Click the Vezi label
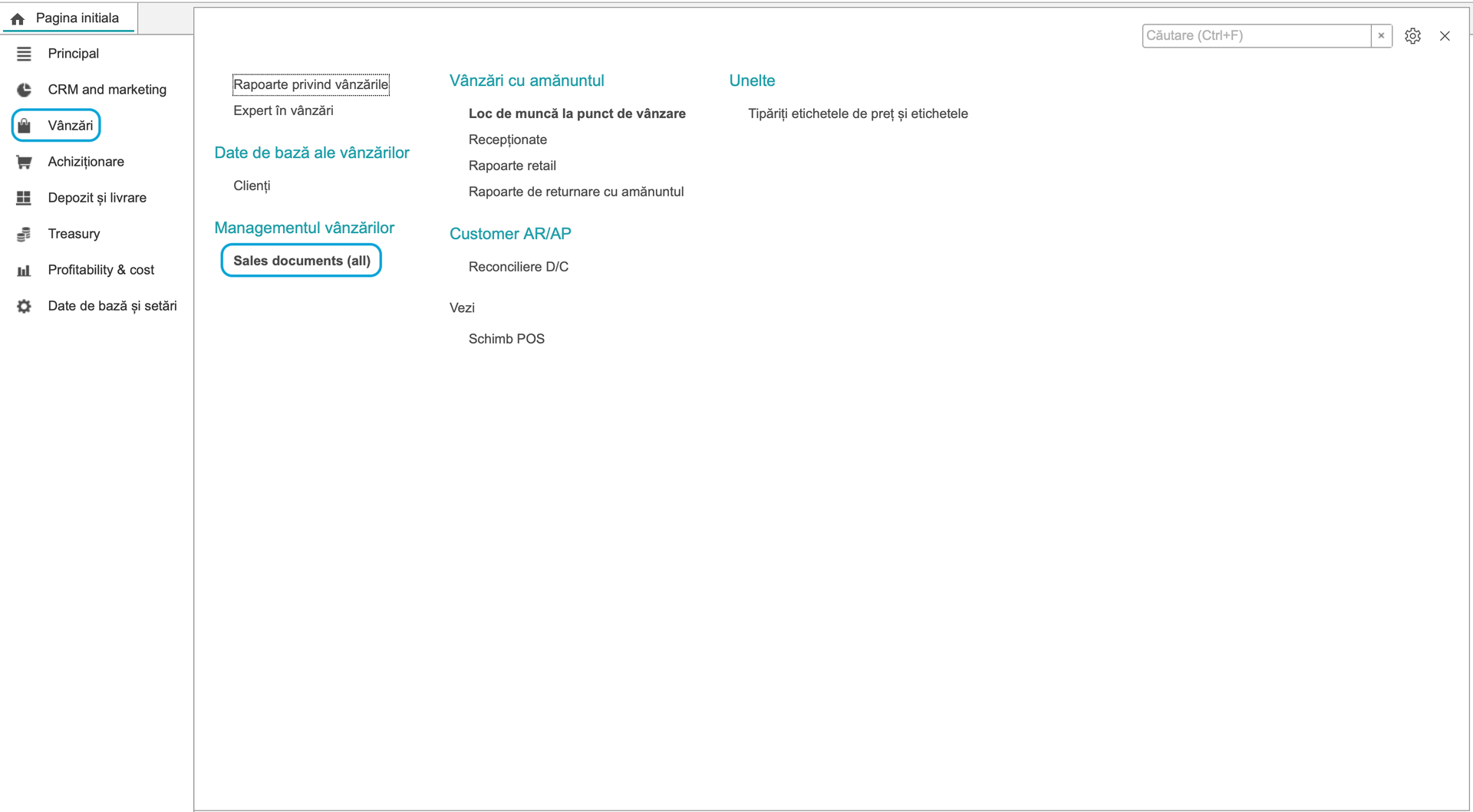The height and width of the screenshot is (812, 1473). click(462, 307)
